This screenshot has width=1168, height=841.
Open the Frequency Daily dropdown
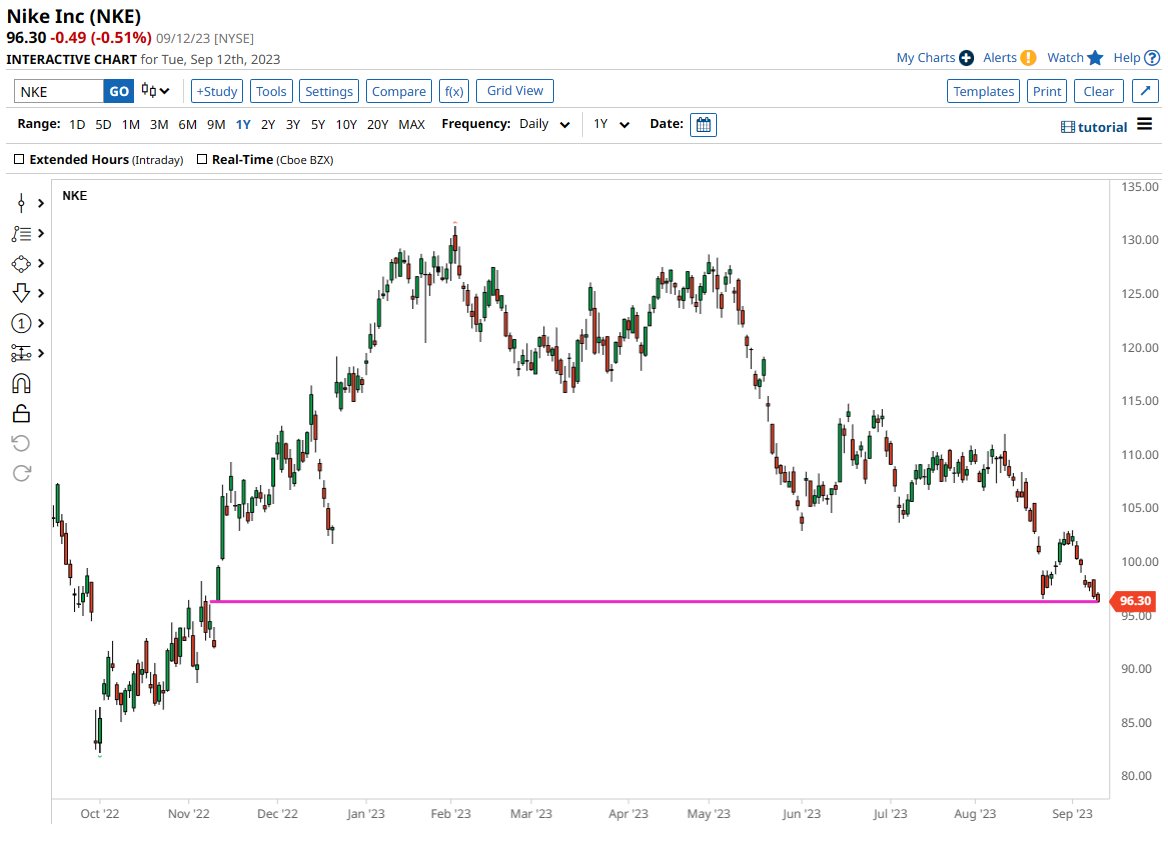point(545,124)
